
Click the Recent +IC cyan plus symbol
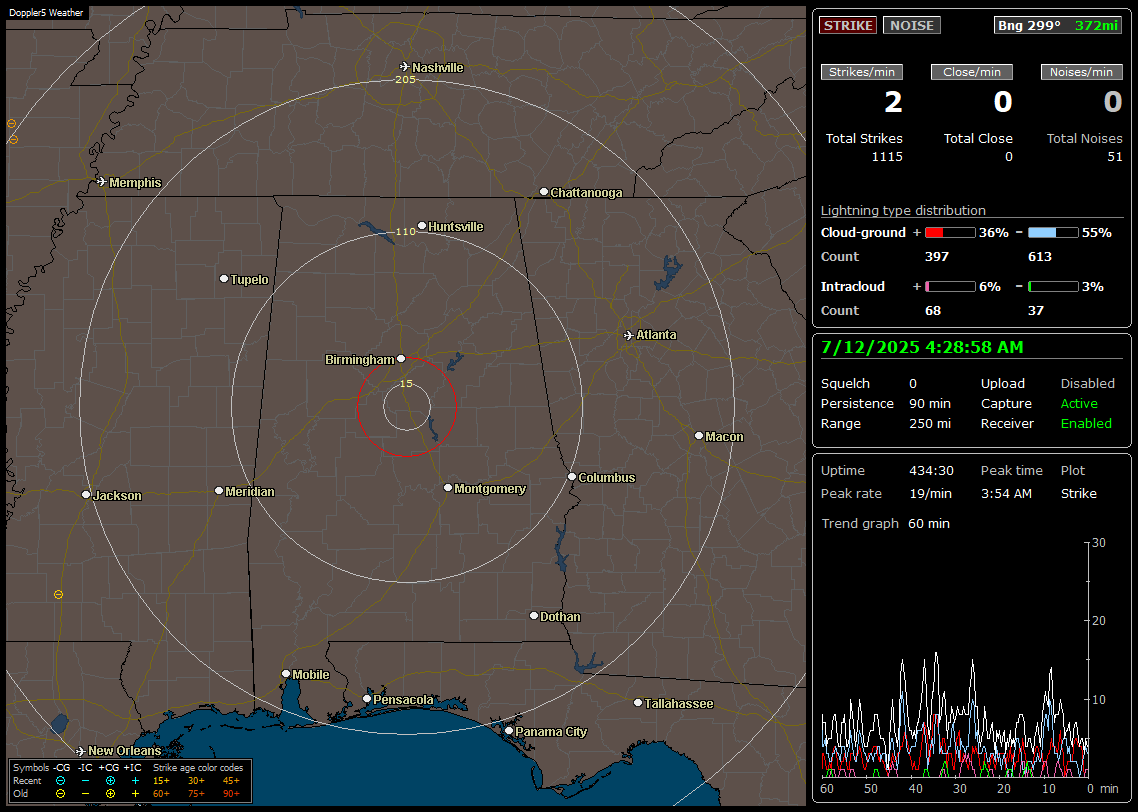coord(135,781)
